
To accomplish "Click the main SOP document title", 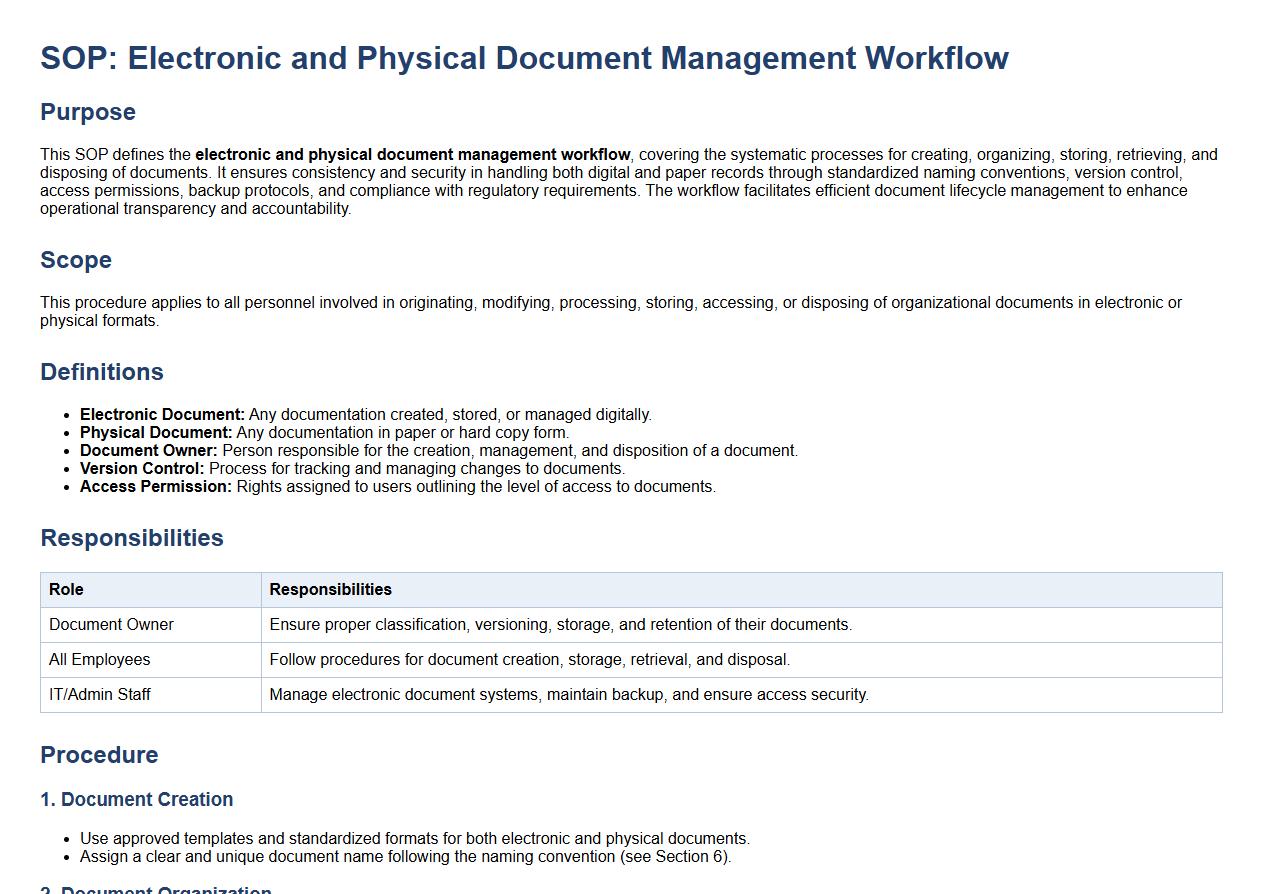I will [x=524, y=58].
